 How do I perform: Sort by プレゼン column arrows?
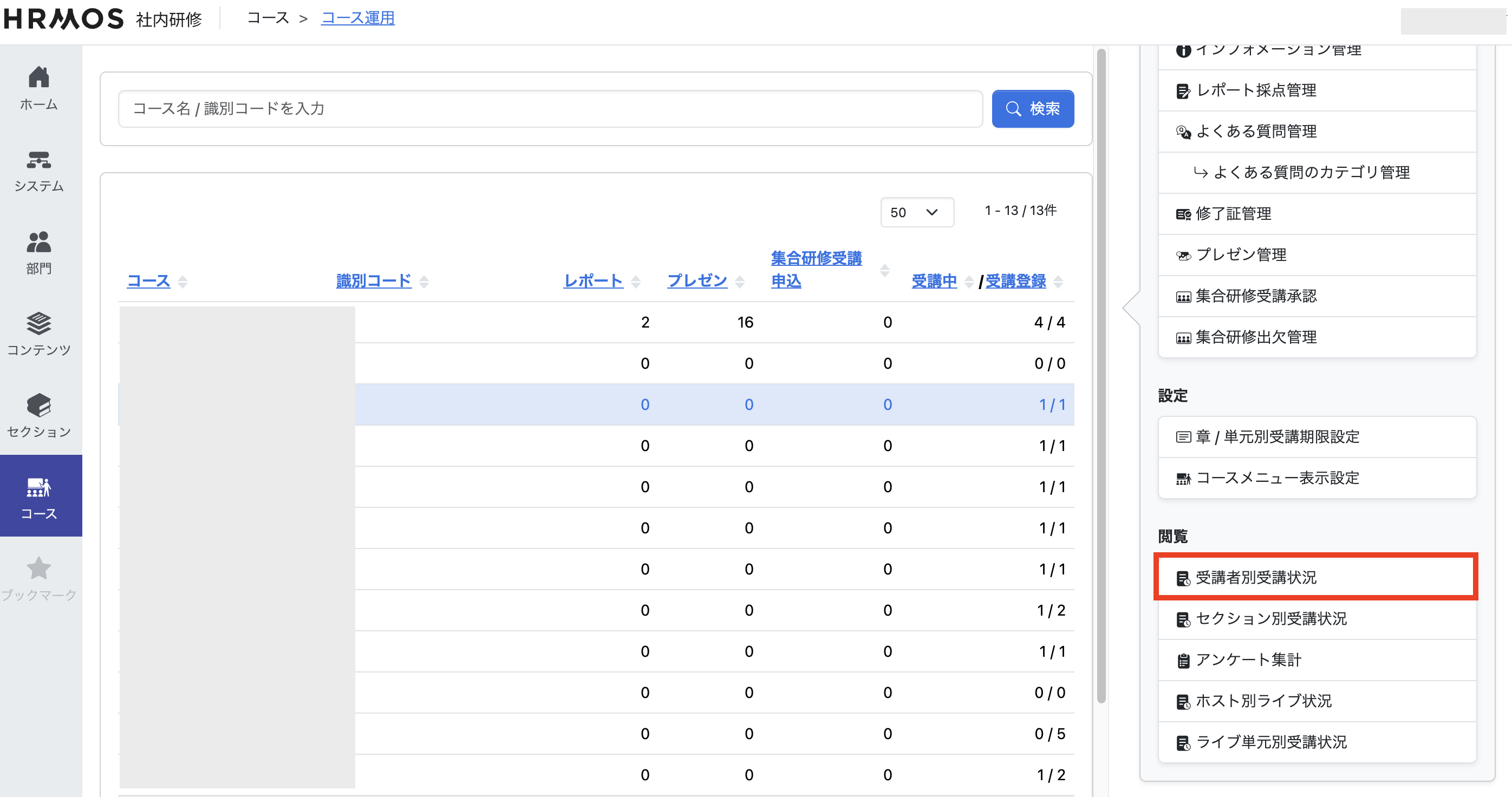[x=740, y=282]
